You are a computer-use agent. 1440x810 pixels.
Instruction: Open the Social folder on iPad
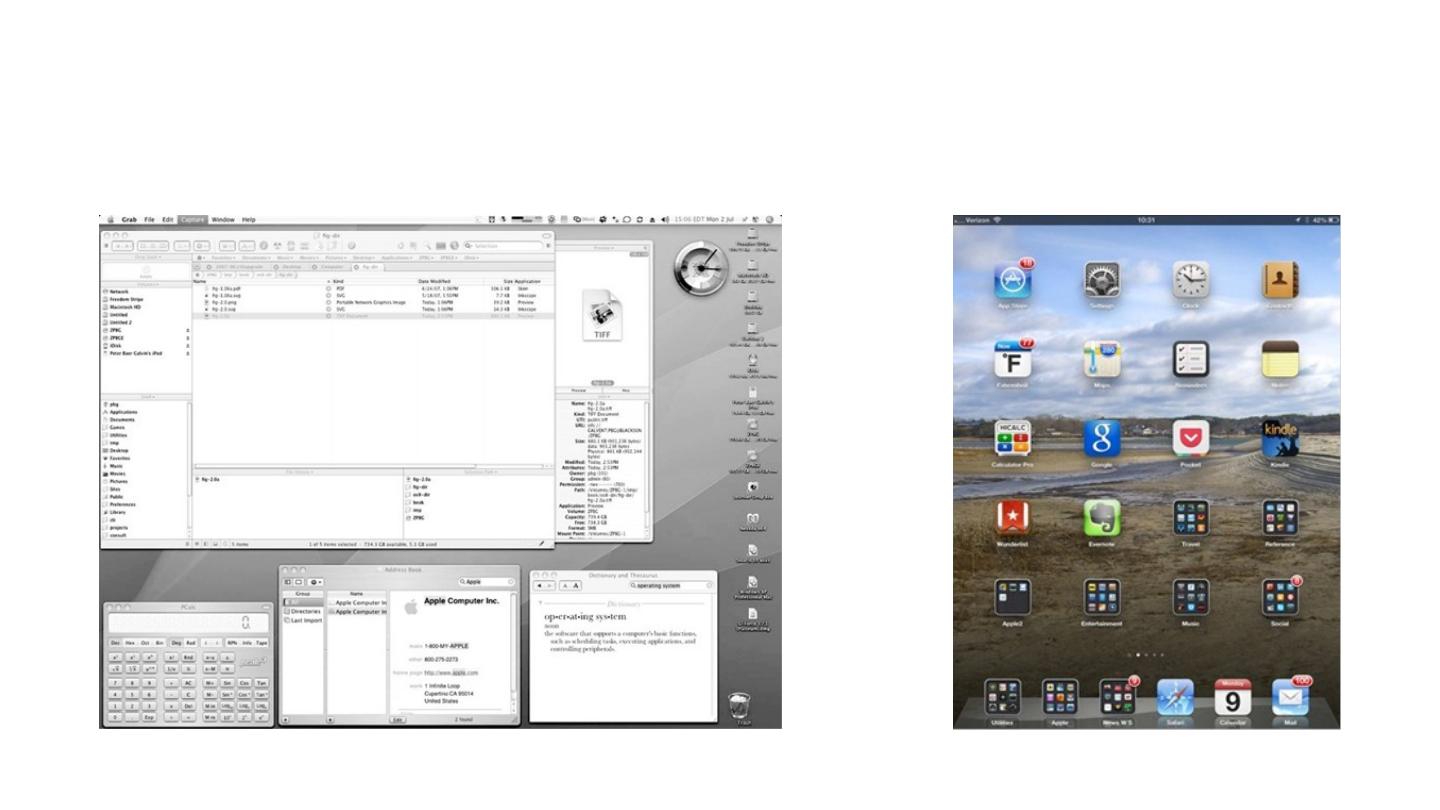[x=1280, y=597]
